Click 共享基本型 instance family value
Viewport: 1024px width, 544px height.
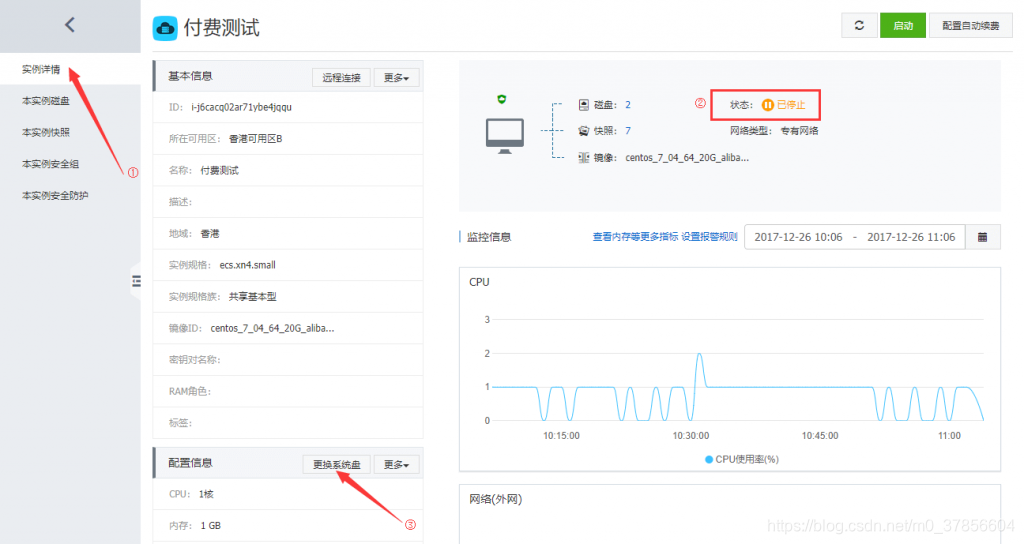pos(253,296)
